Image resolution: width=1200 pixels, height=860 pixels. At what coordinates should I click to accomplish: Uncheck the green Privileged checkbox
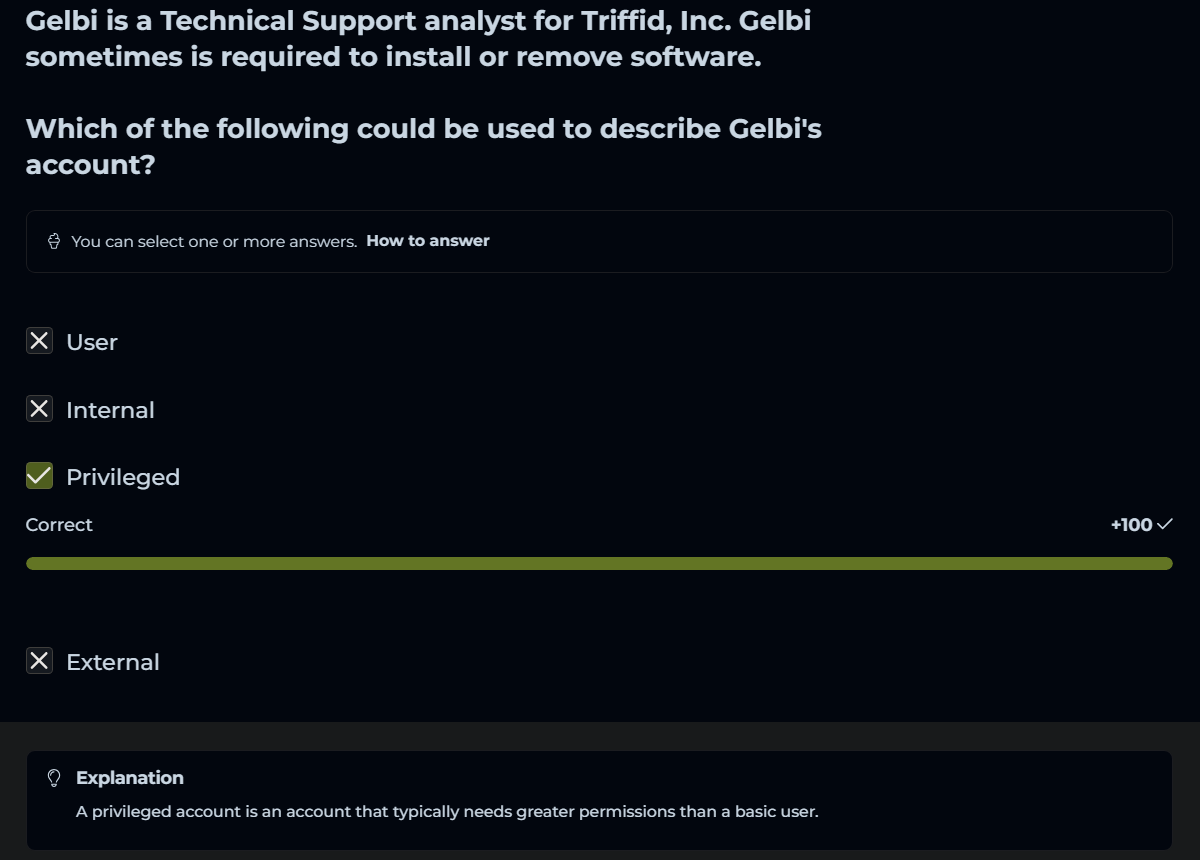[39, 476]
